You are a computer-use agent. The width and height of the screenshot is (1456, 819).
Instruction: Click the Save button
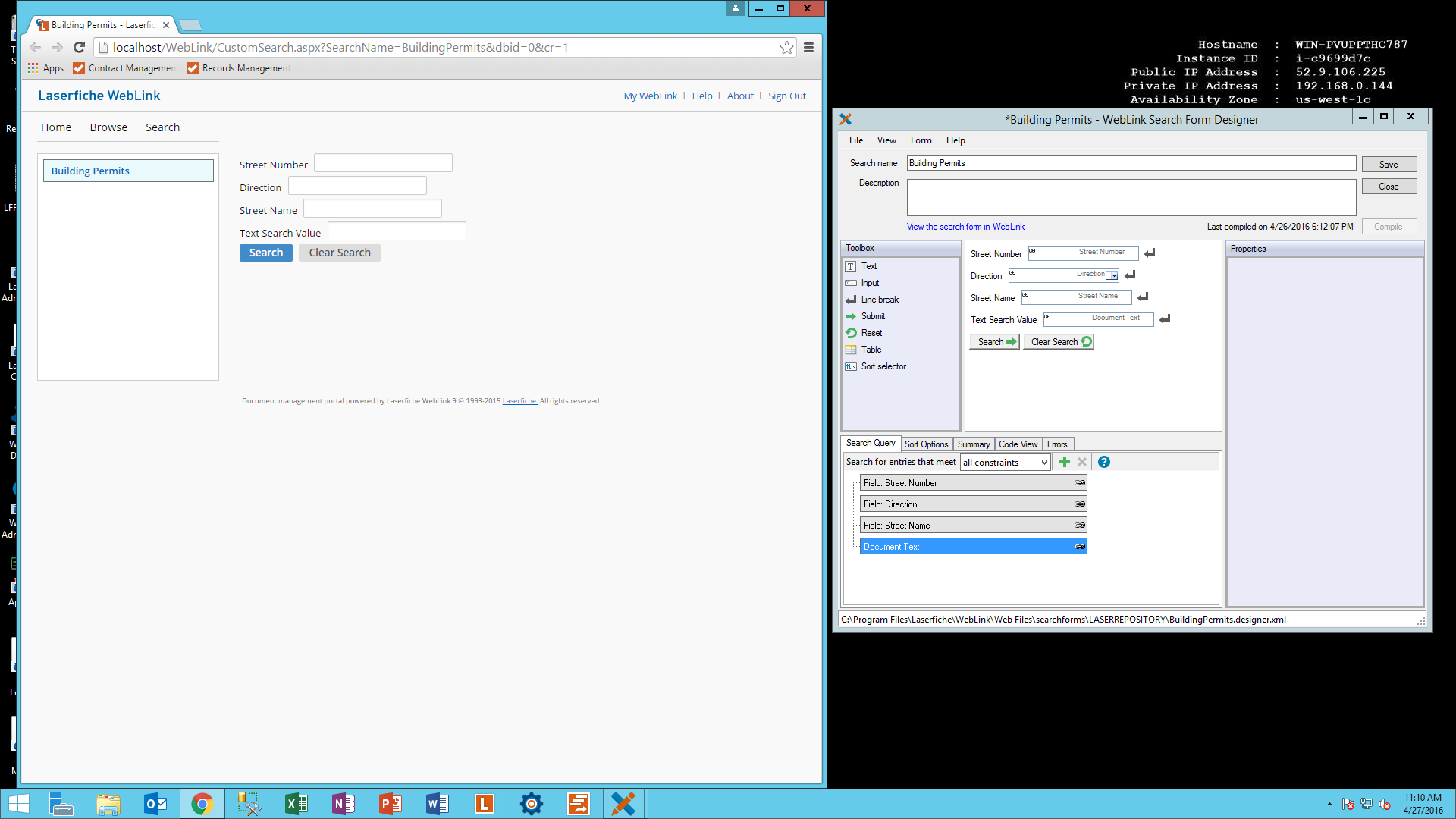(x=1389, y=165)
